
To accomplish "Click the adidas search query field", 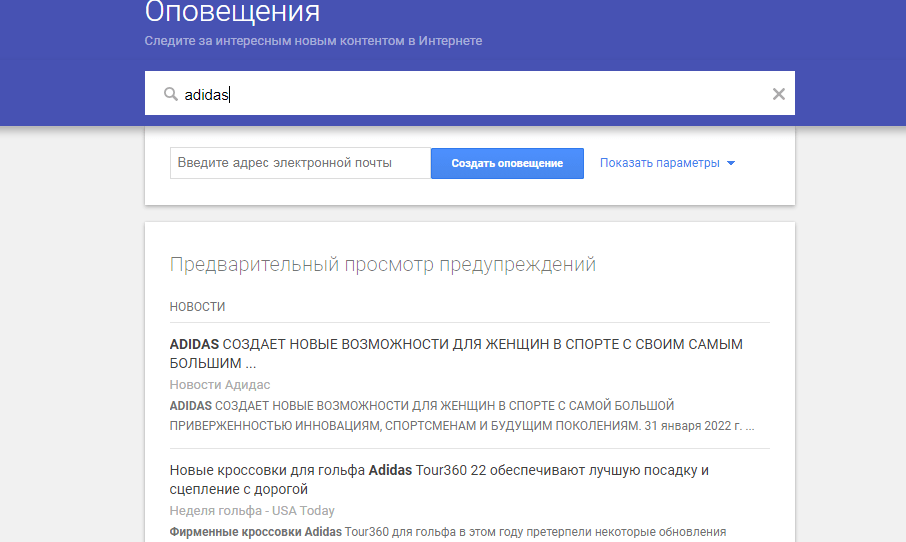I will (470, 94).
